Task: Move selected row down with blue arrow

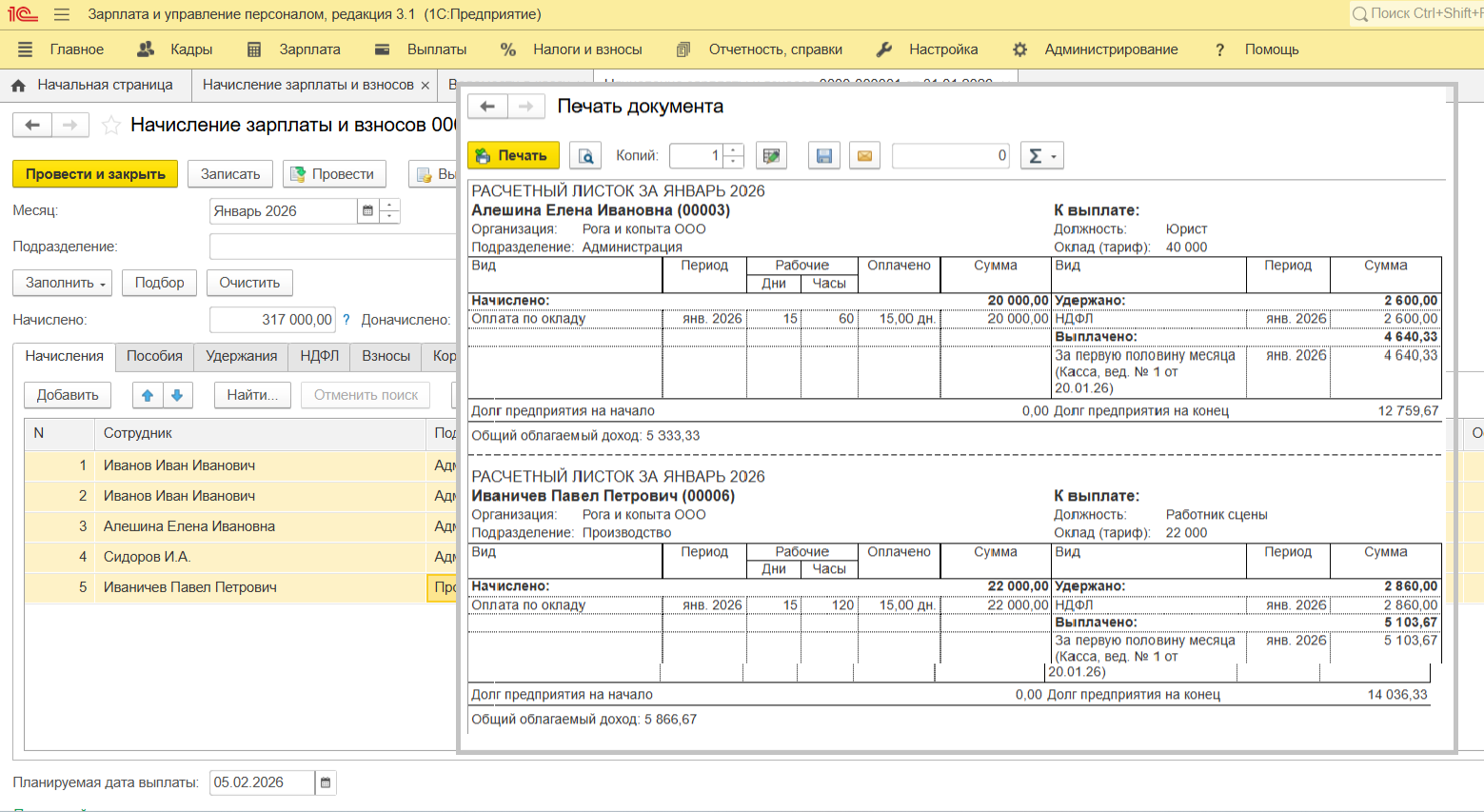Action: click(178, 395)
